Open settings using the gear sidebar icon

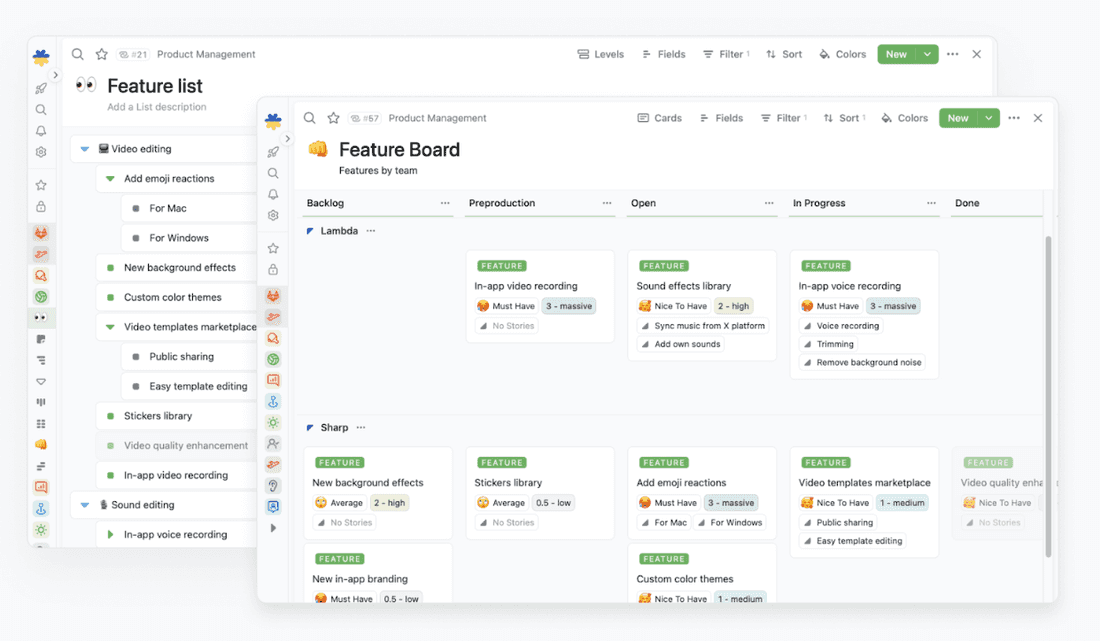click(273, 215)
